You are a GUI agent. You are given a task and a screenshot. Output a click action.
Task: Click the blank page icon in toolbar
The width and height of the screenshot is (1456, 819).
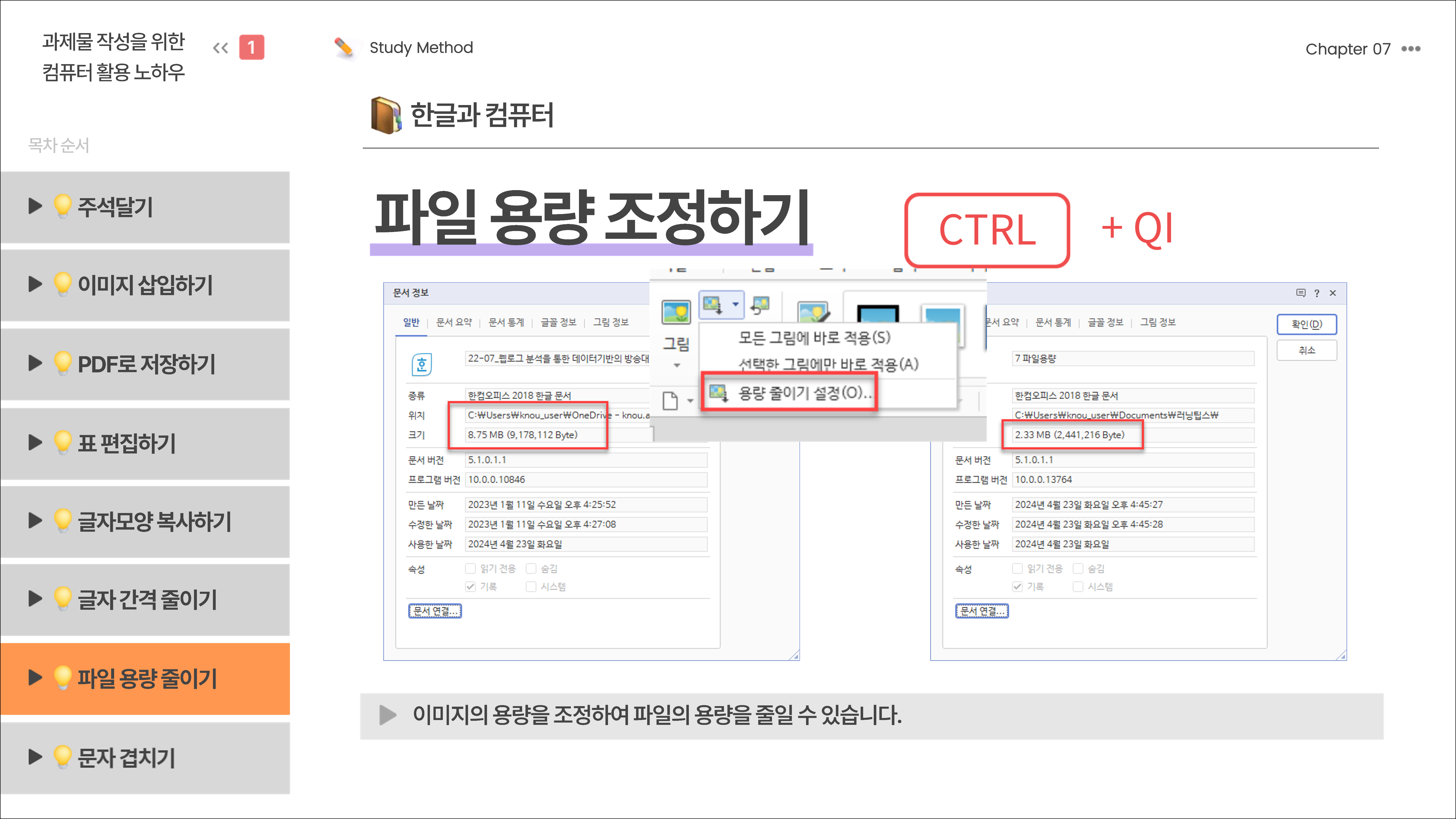[x=670, y=400]
